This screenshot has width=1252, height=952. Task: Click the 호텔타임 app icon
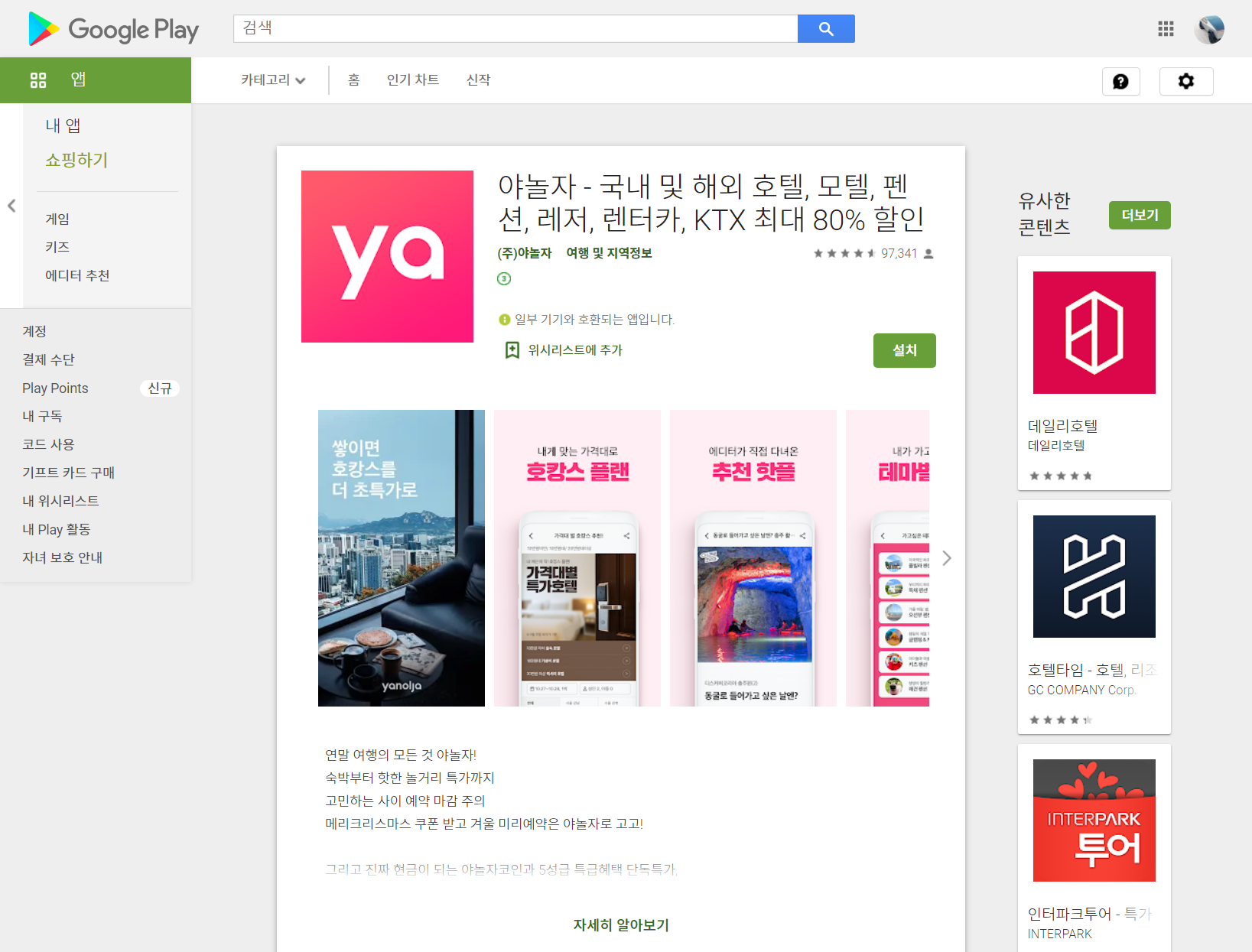(1094, 577)
